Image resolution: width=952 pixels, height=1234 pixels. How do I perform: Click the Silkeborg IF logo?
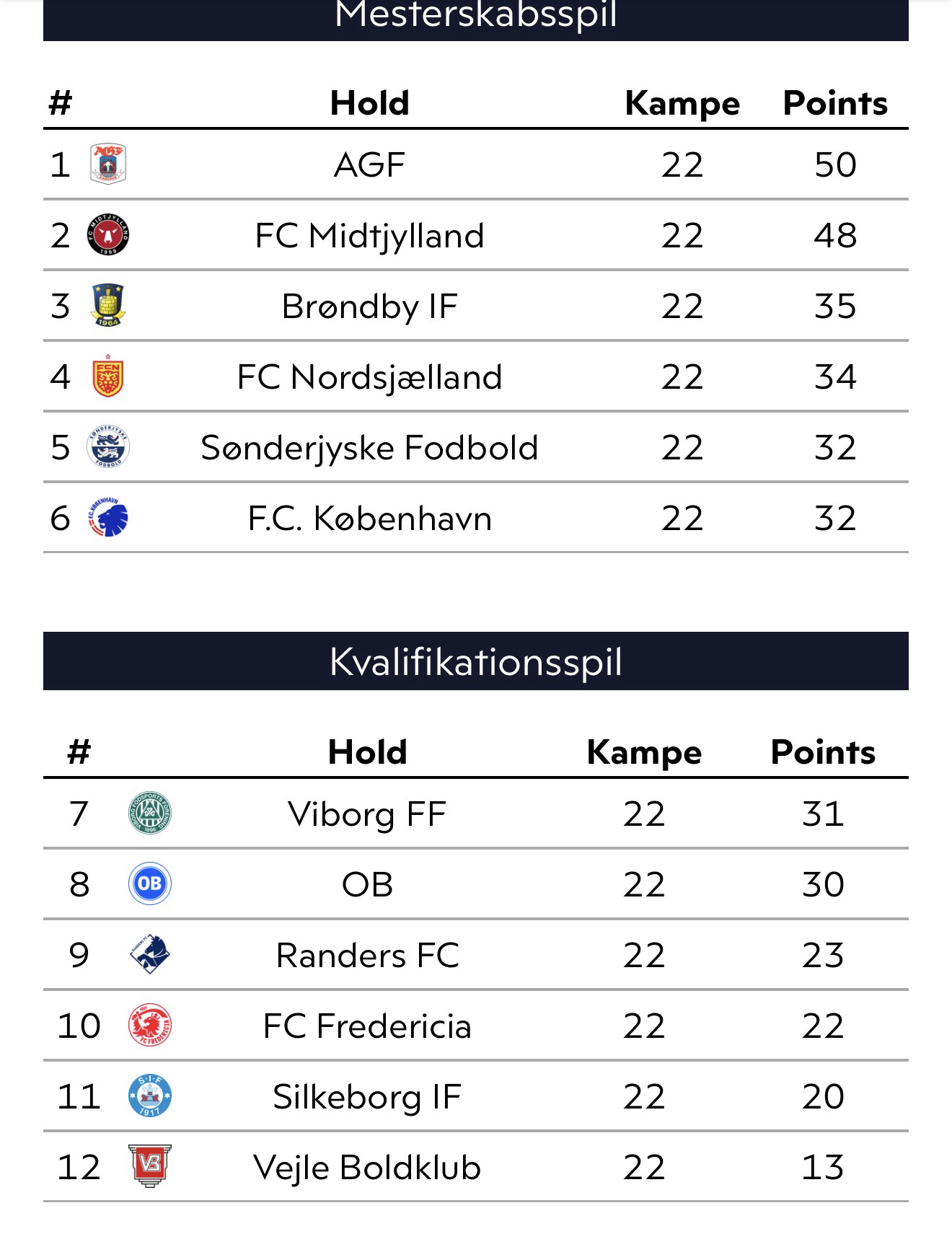150,1096
